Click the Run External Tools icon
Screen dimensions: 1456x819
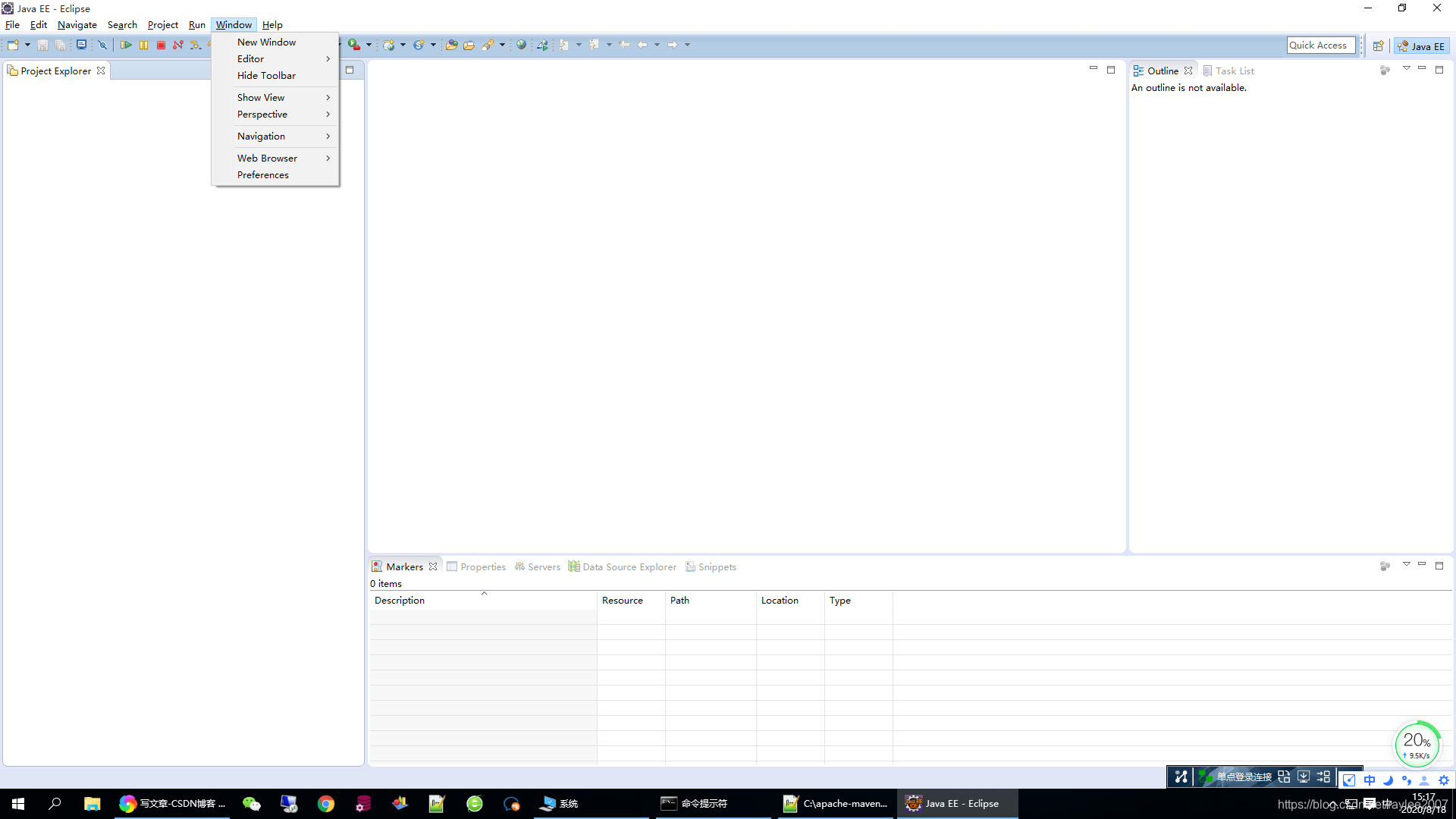(x=354, y=45)
